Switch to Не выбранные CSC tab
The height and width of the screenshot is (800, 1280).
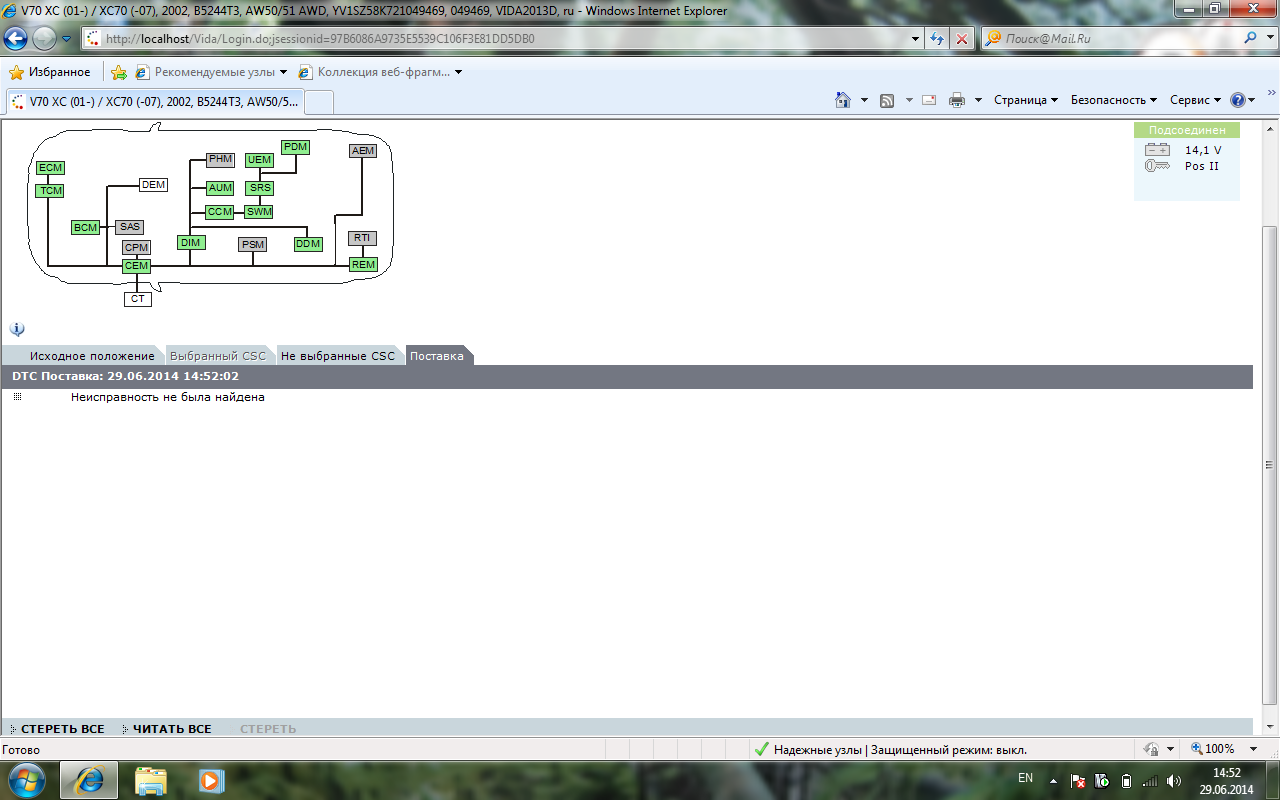(338, 356)
